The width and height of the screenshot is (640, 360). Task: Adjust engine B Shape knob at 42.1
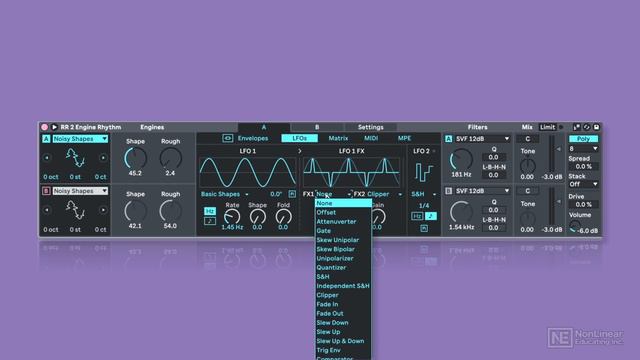pos(136,211)
